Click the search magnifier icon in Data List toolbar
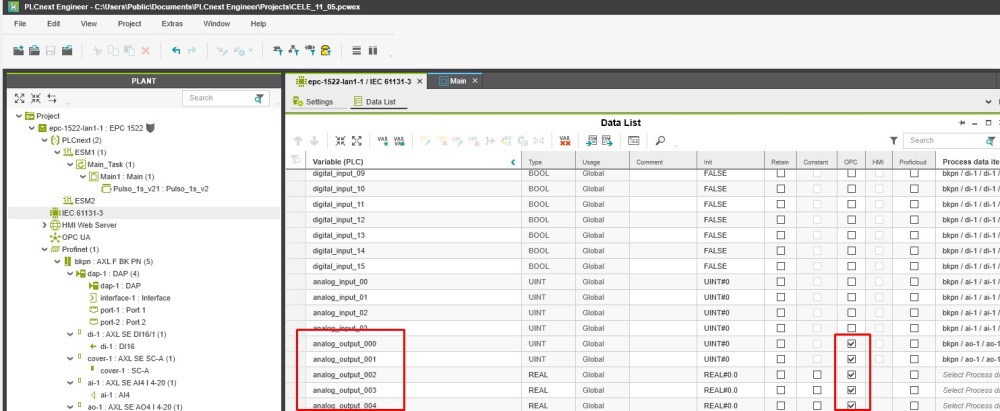The image size is (1000, 411). [x=661, y=141]
